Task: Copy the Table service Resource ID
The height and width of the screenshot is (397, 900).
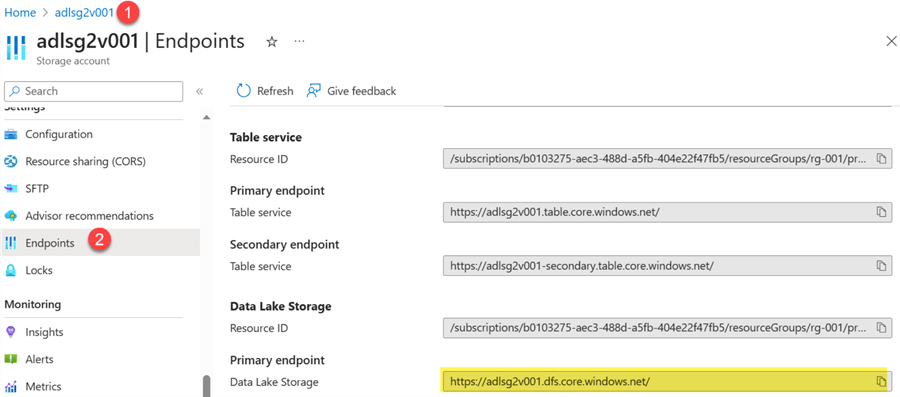Action: tap(881, 159)
